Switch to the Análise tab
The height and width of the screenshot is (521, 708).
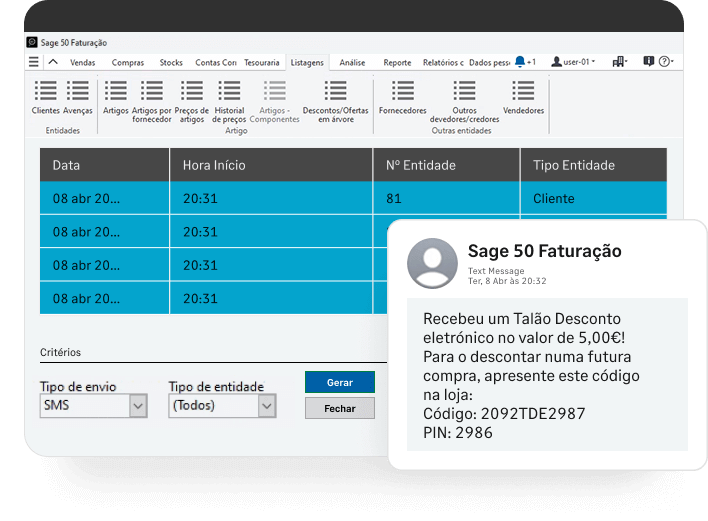[352, 62]
